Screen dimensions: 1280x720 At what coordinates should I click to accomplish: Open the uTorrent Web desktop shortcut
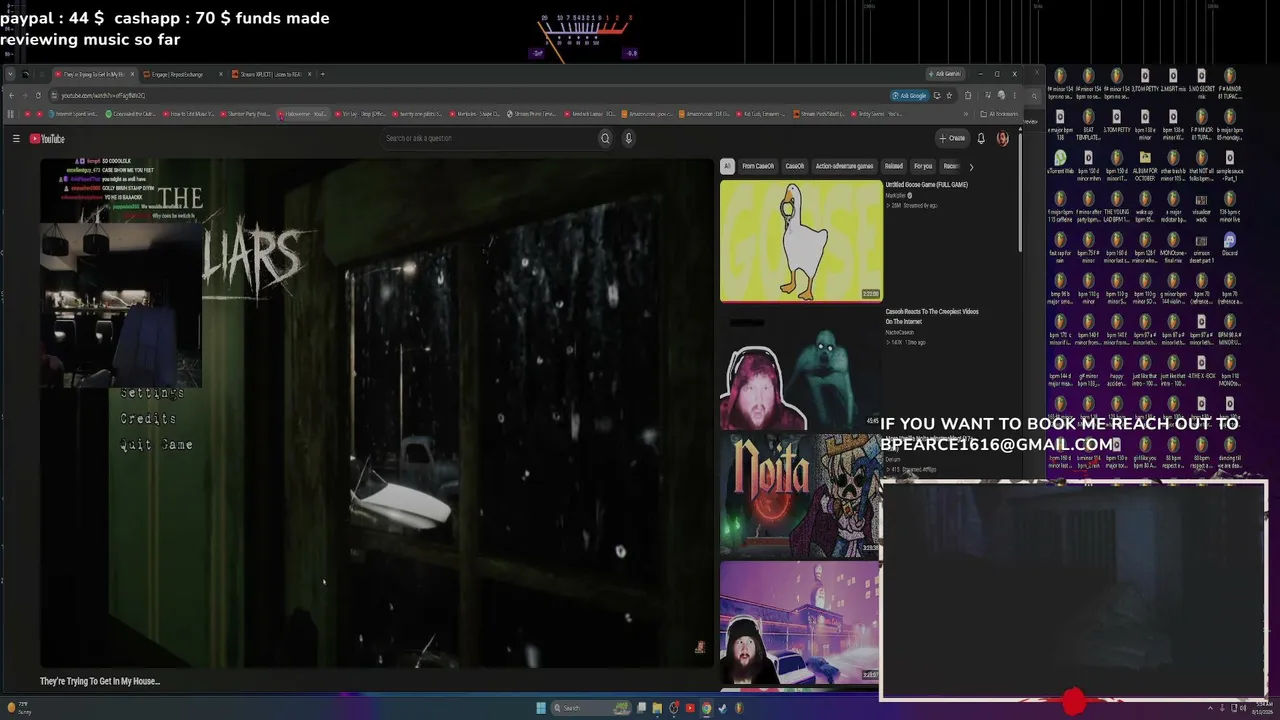(x=1060, y=162)
